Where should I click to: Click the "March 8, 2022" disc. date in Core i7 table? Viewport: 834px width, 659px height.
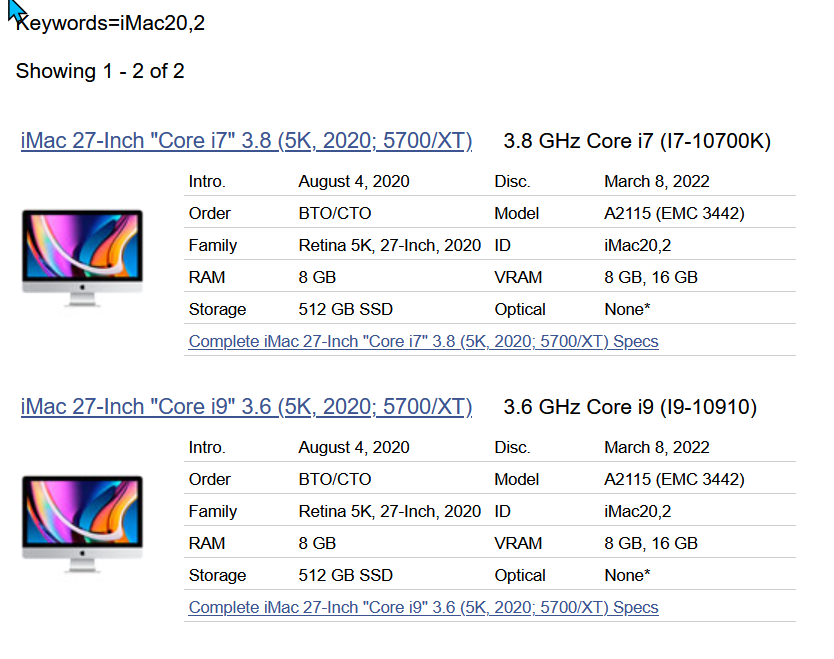pyautogui.click(x=657, y=181)
